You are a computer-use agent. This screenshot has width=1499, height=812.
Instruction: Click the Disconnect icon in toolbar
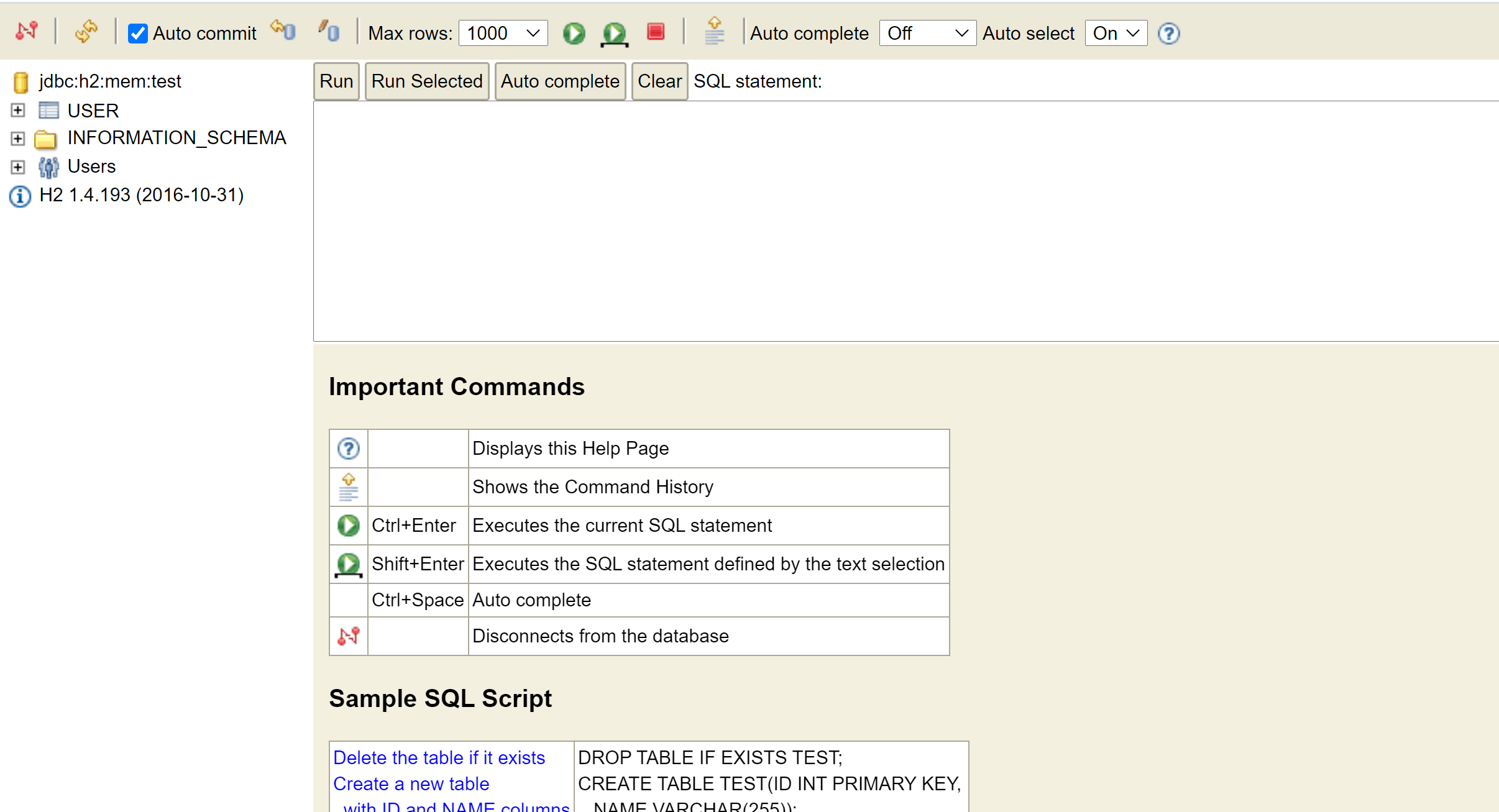[x=27, y=31]
